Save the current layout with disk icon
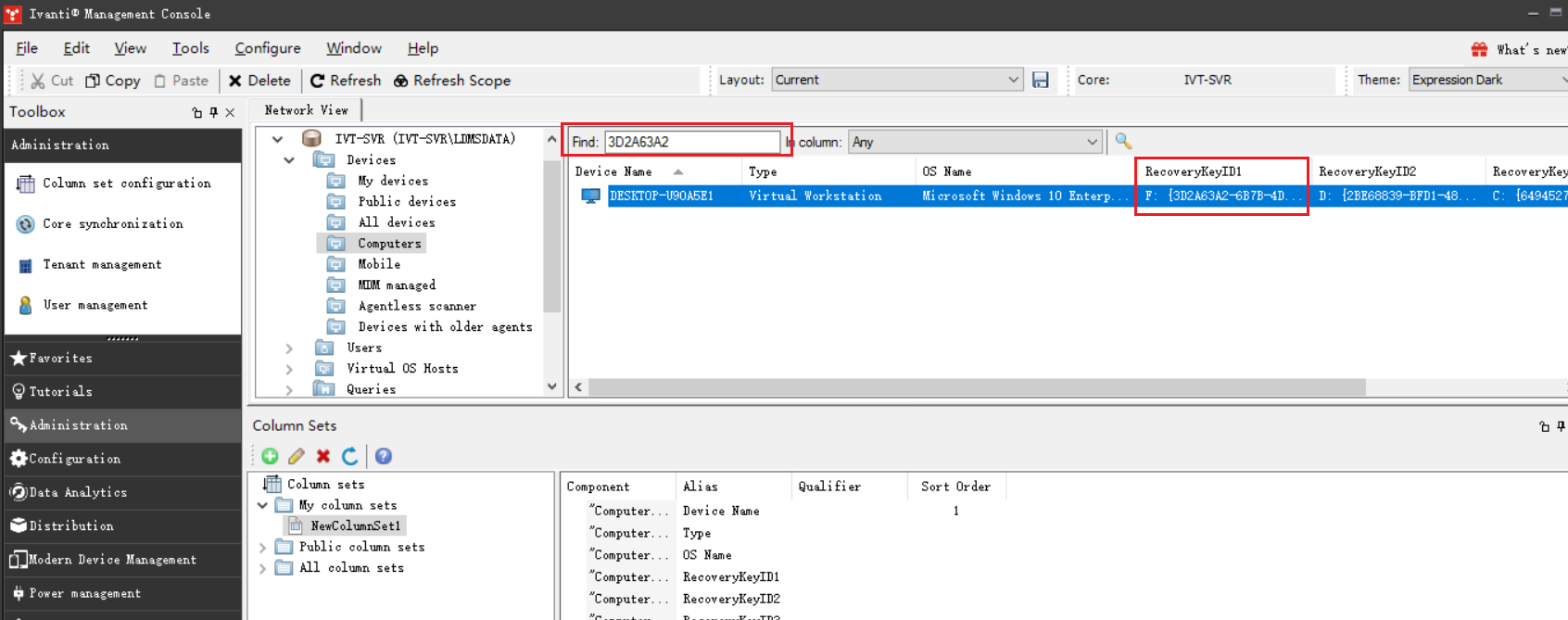1568x620 pixels. pos(1041,81)
